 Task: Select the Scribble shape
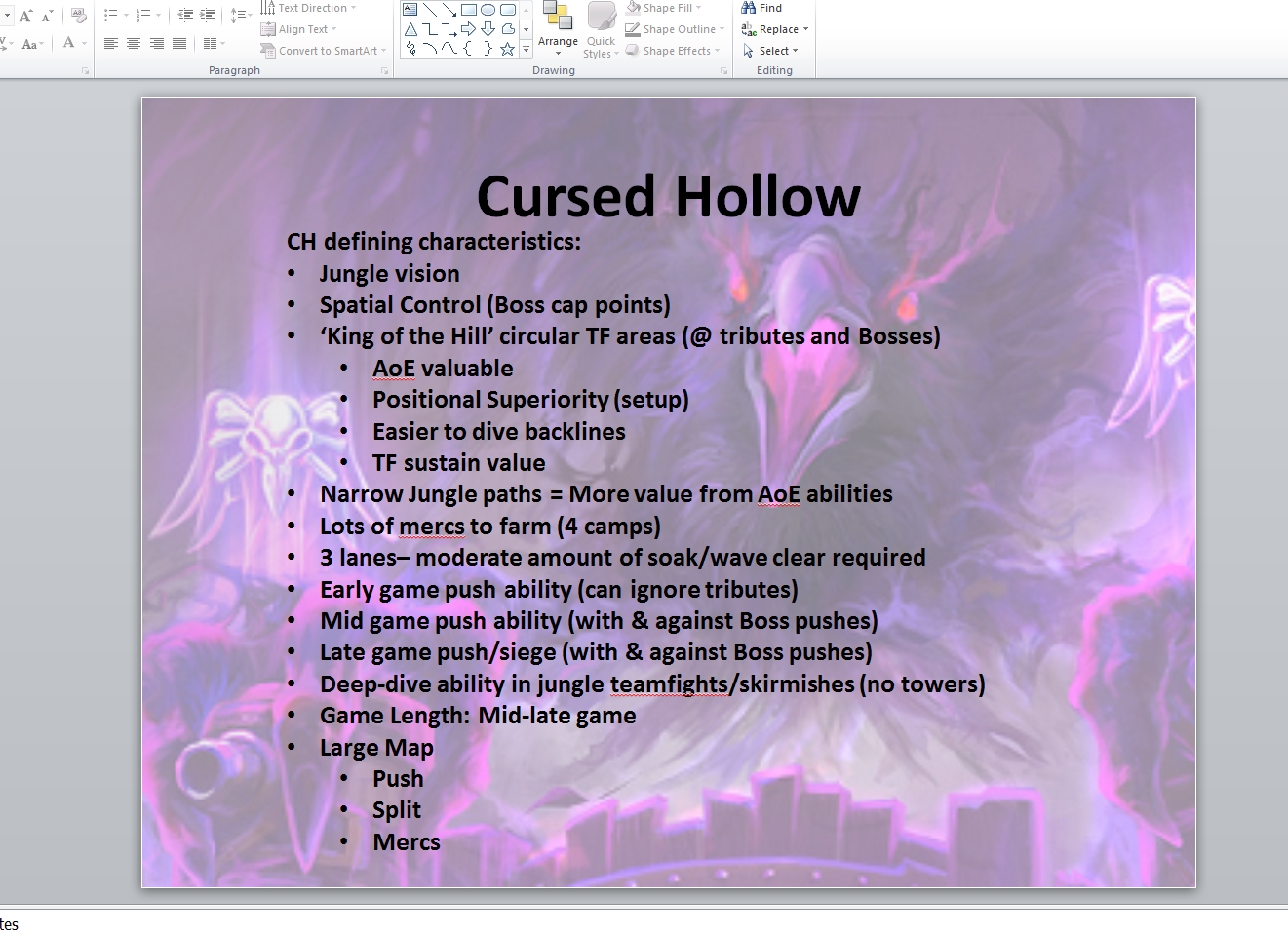tap(410, 49)
